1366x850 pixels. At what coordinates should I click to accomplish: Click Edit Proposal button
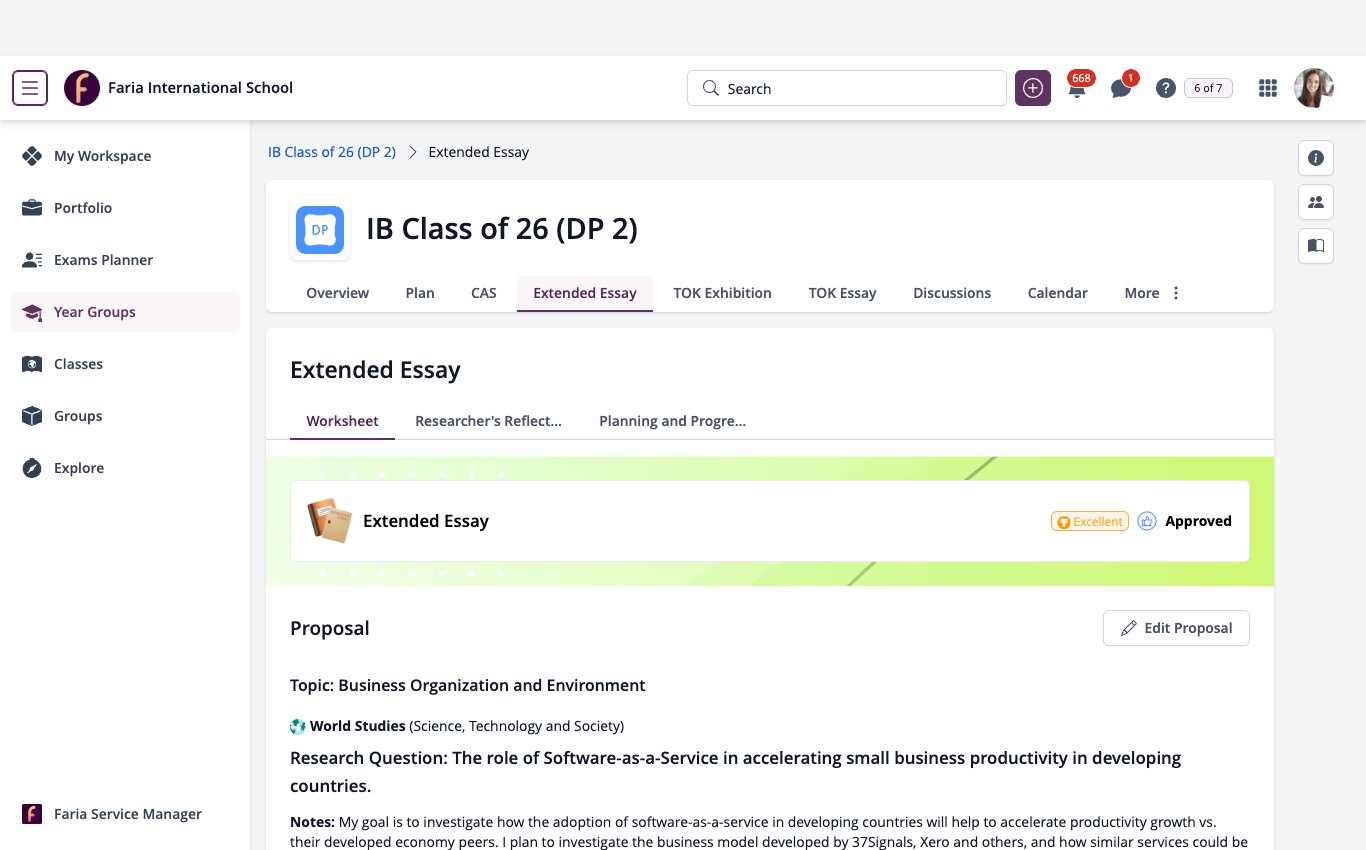1176,628
